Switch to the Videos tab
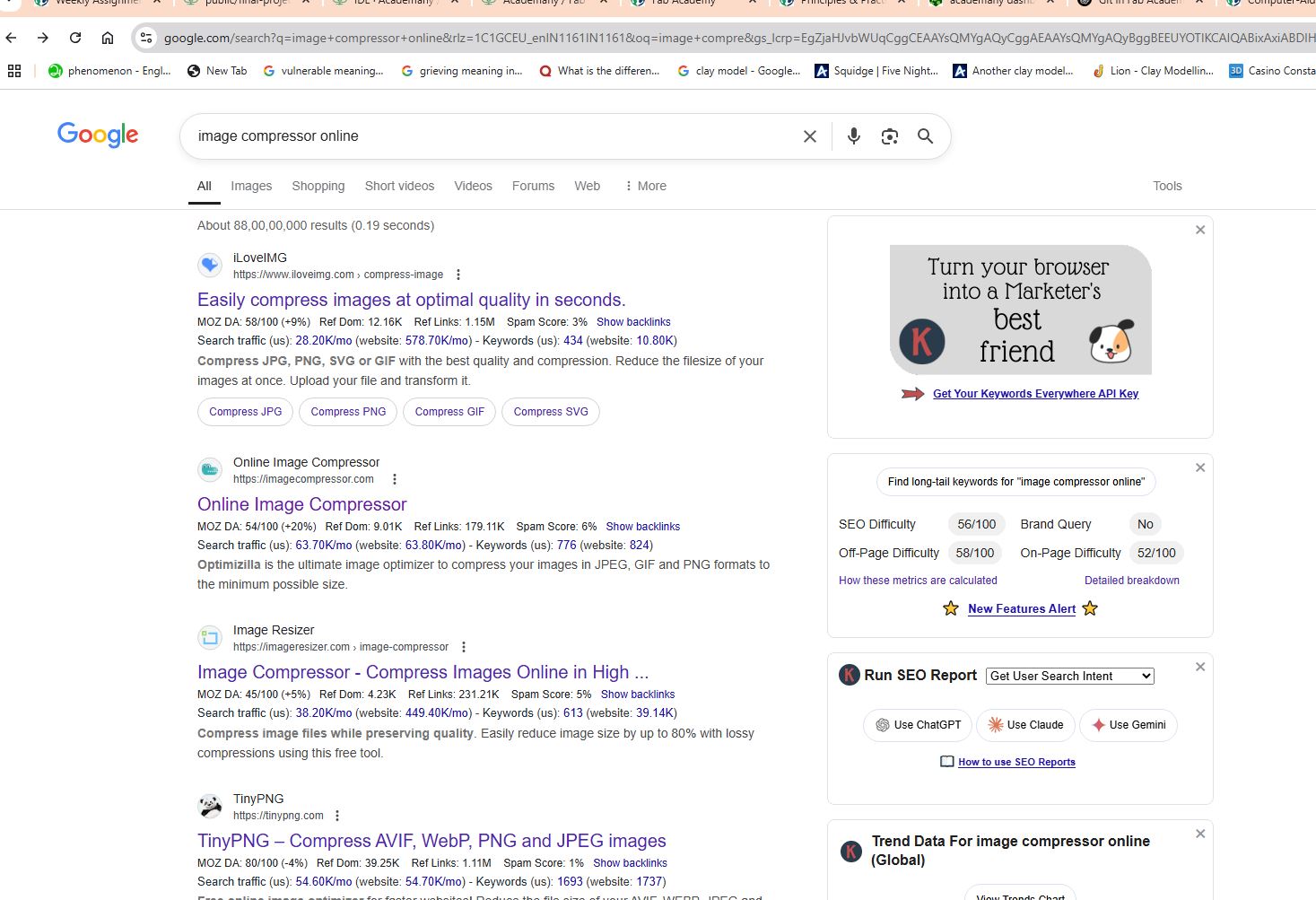 pos(473,186)
